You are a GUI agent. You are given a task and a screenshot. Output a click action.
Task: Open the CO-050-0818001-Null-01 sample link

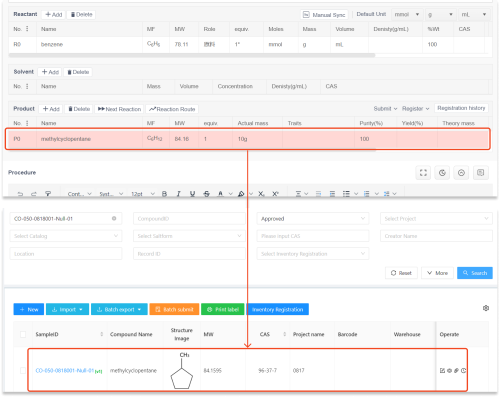point(65,370)
